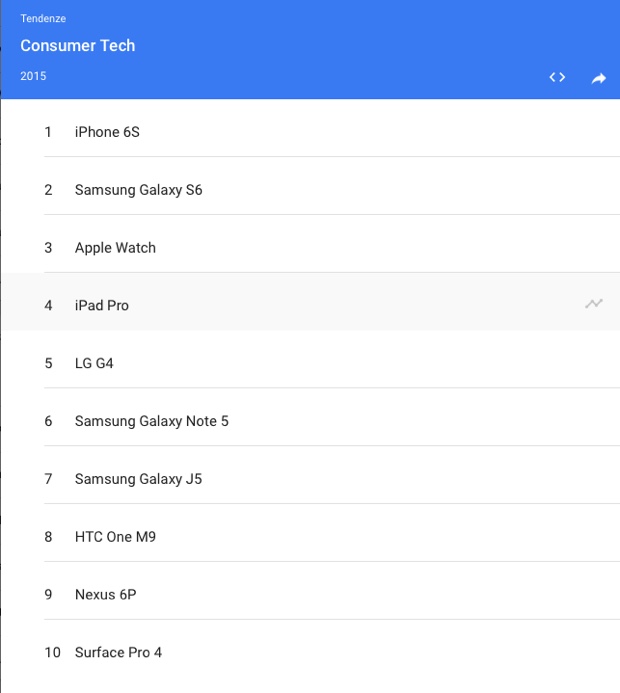The width and height of the screenshot is (620, 693).
Task: Select the iPad Pro entry
Action: (x=102, y=306)
